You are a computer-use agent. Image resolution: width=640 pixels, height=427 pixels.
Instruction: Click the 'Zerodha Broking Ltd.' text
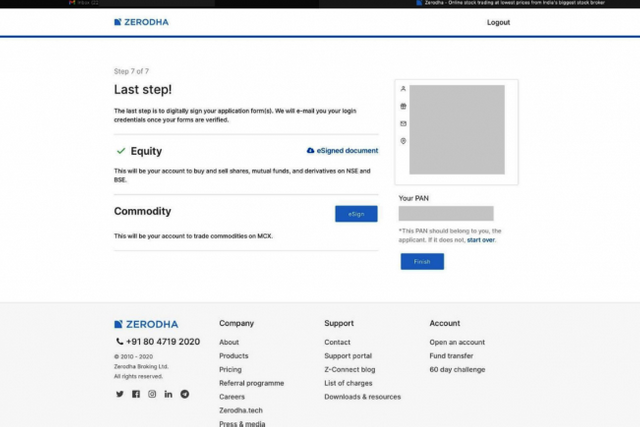click(x=141, y=367)
